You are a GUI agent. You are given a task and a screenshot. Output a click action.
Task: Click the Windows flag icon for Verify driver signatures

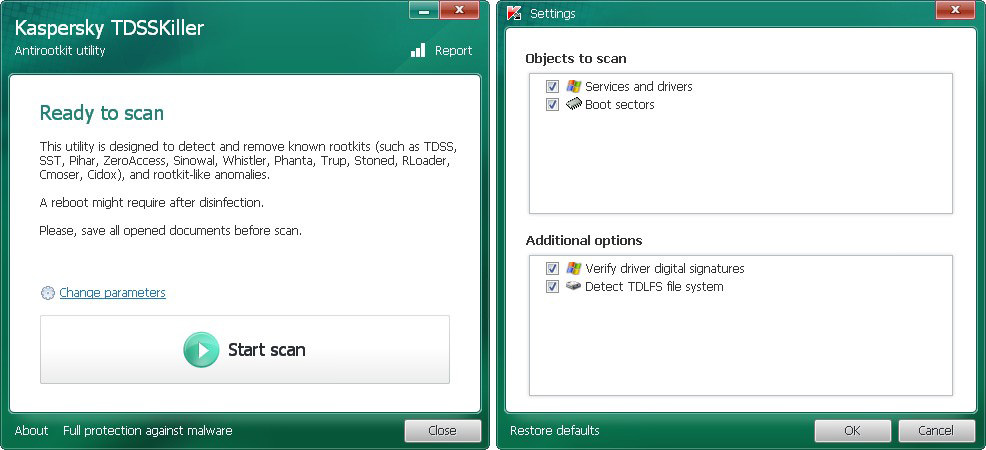[573, 268]
